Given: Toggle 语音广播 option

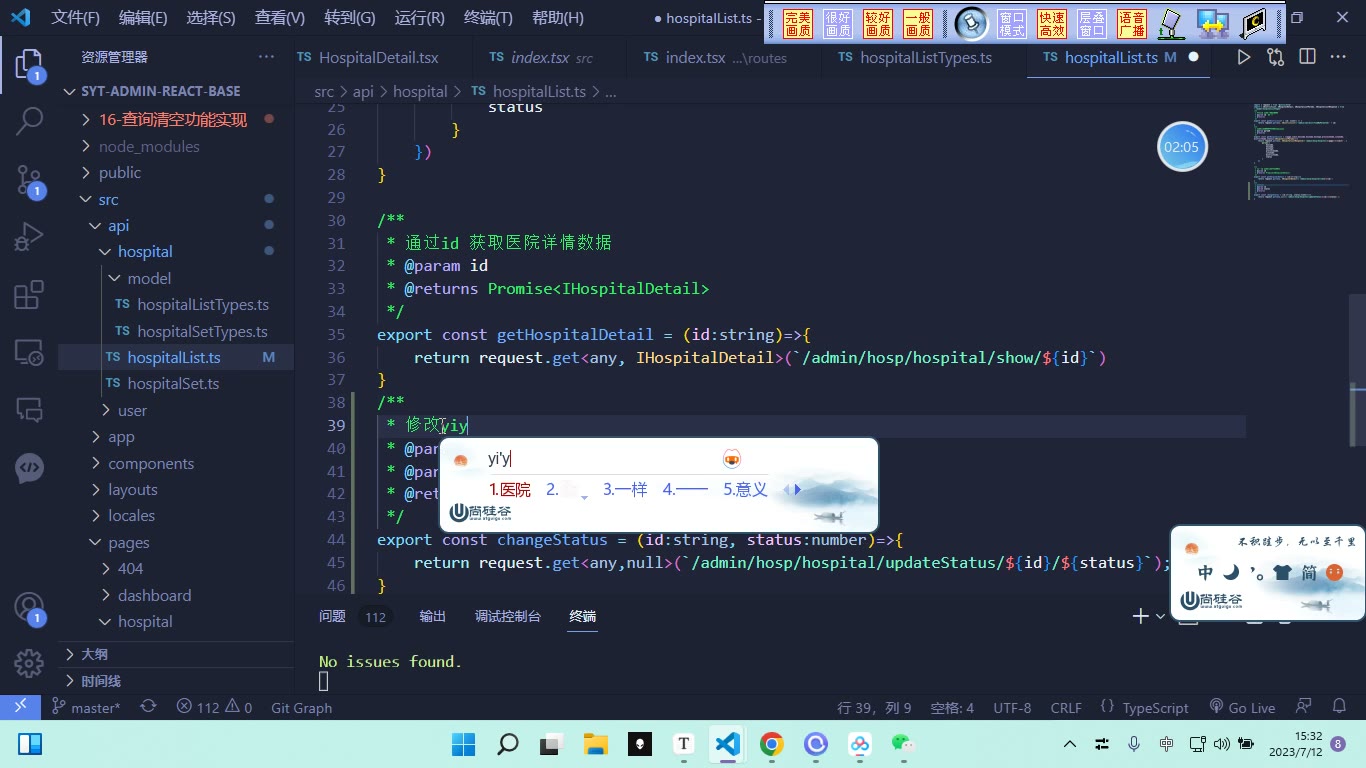Looking at the screenshot, I should [x=1132, y=24].
